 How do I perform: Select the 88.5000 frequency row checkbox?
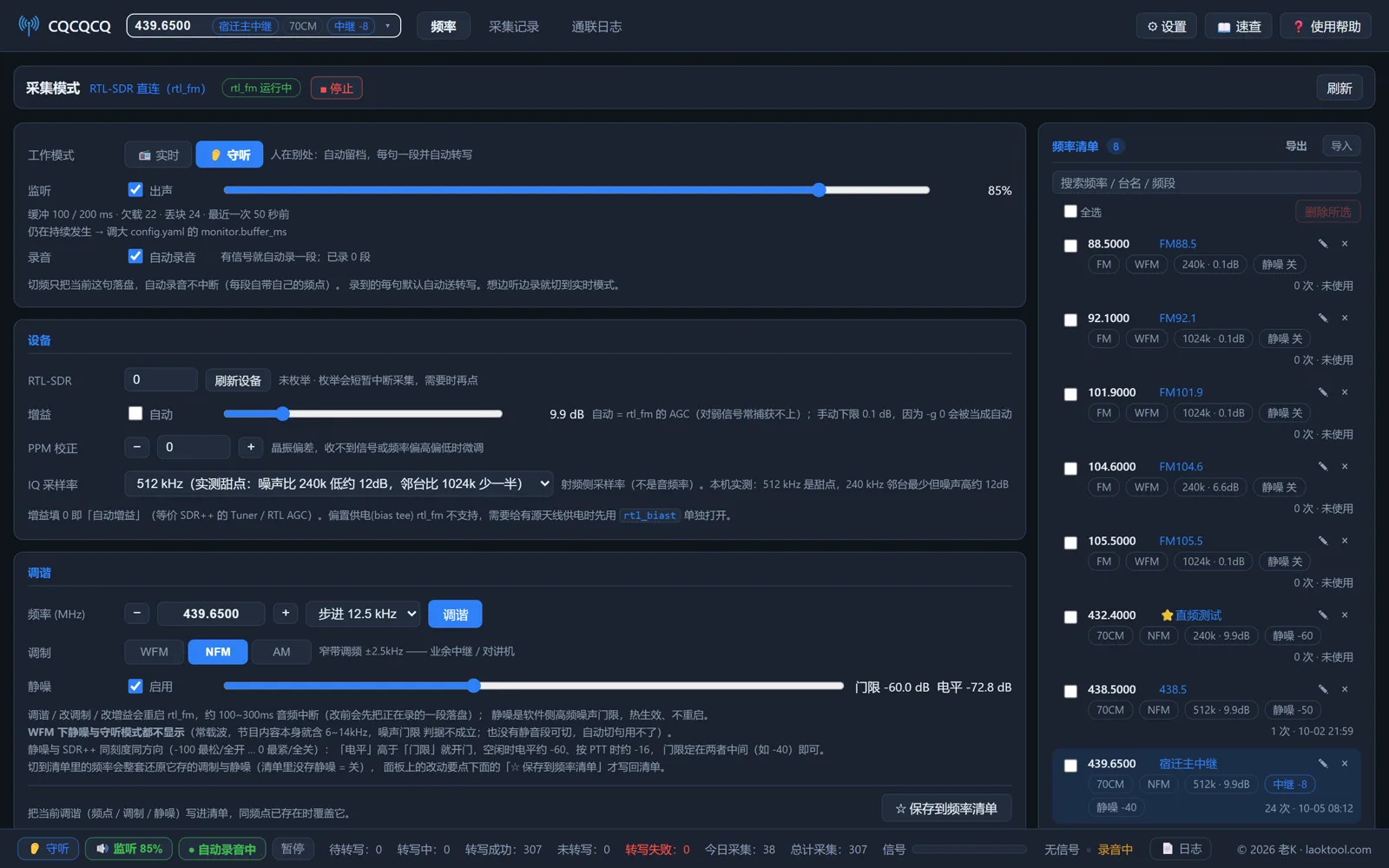click(1070, 246)
